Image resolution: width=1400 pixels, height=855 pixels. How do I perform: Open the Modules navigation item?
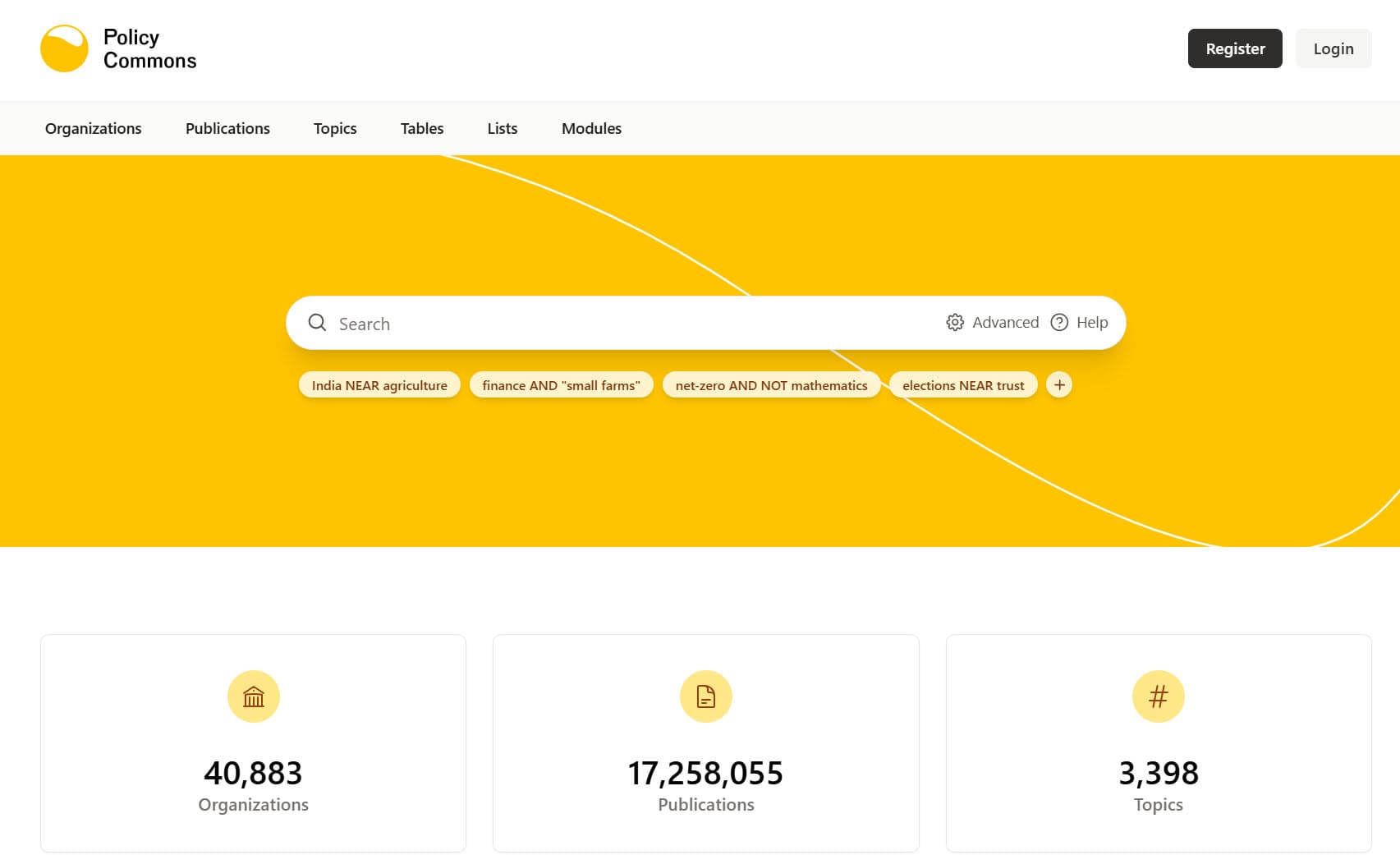(x=591, y=128)
